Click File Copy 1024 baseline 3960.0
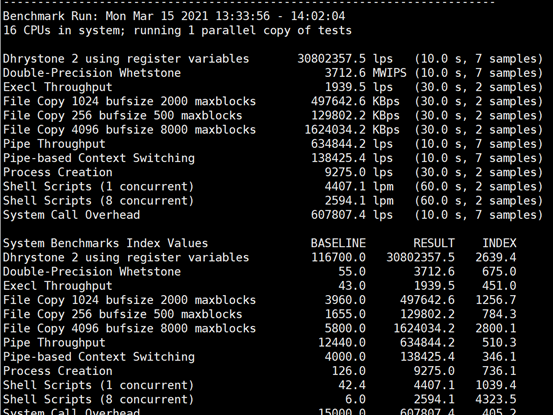Image resolution: width=553 pixels, height=415 pixels. [x=345, y=300]
